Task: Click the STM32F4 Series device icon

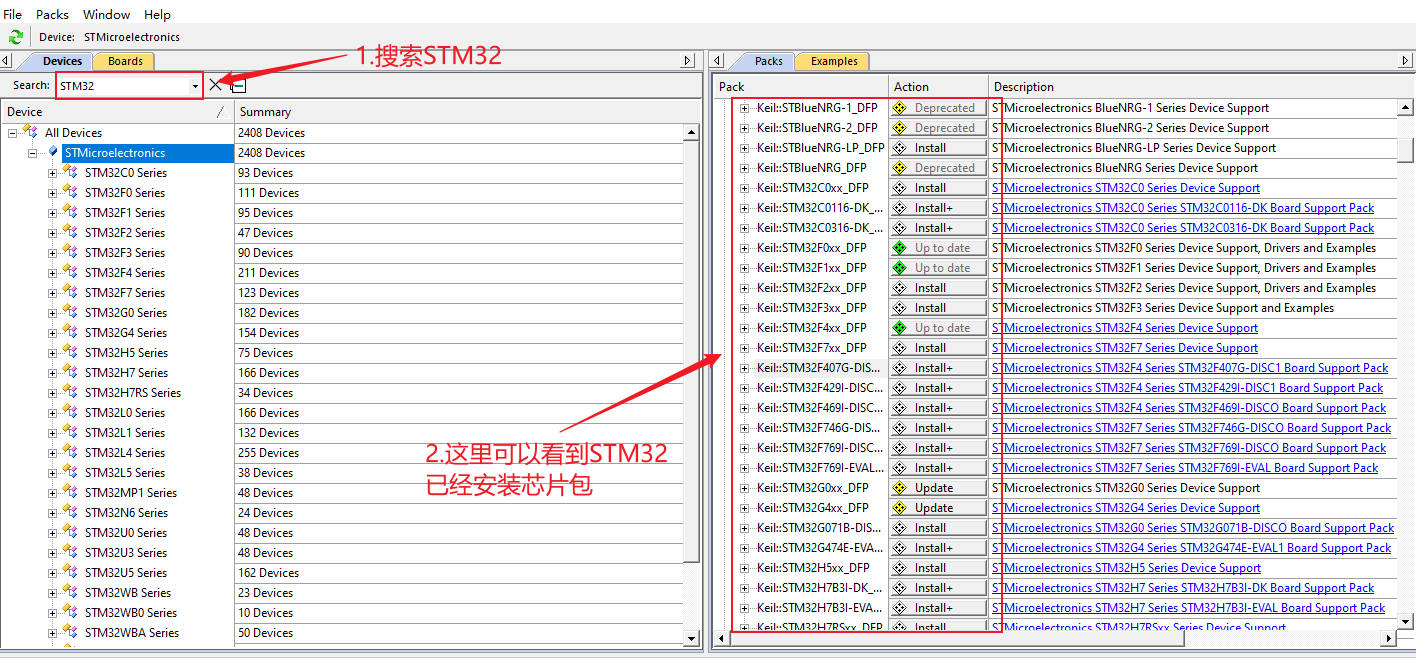Action: tap(70, 272)
